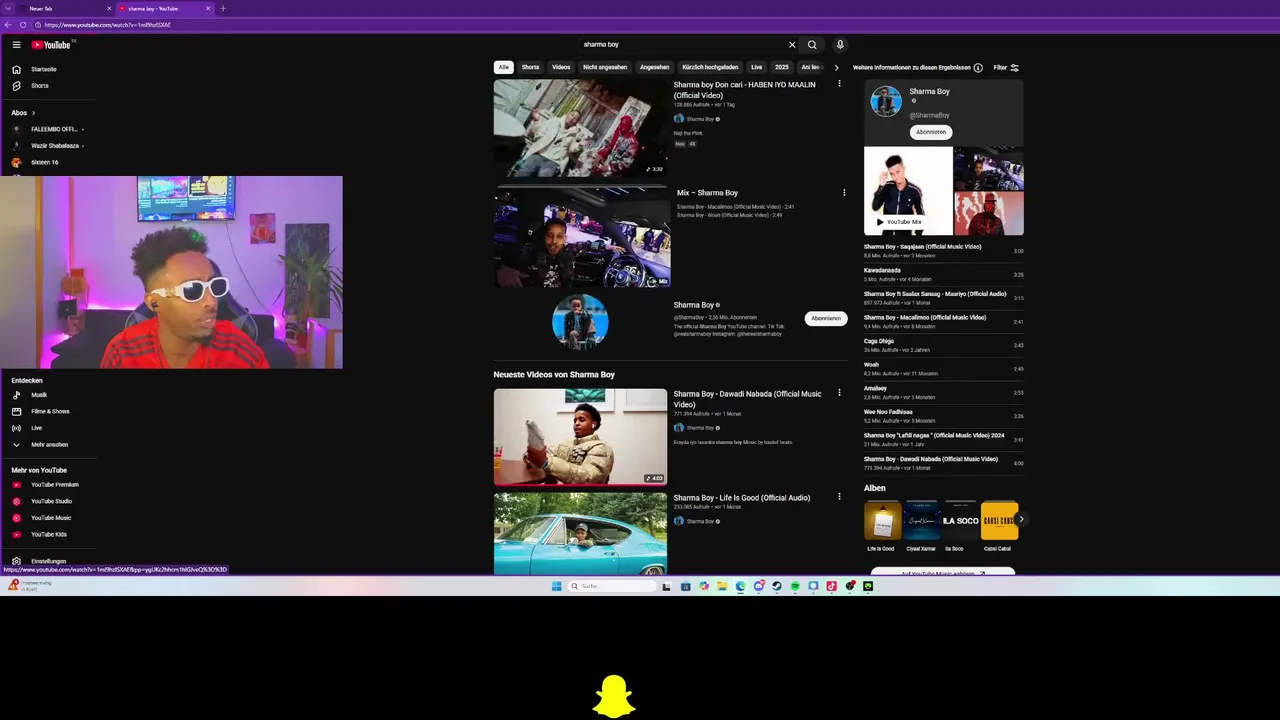Open options menu for HABEN IYO MAALIN video
The image size is (1280, 720).
click(839, 84)
